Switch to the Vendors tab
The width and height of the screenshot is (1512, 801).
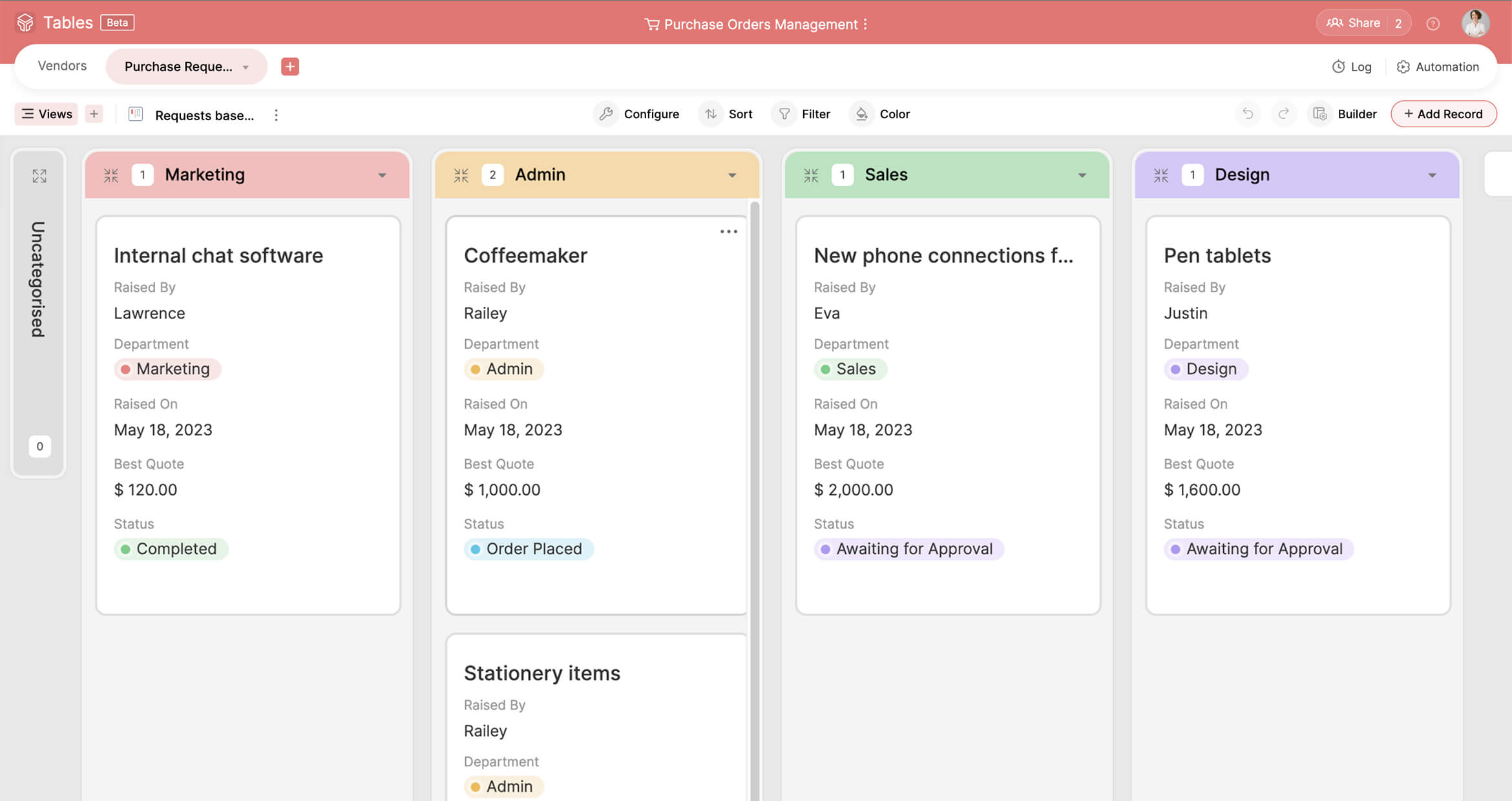click(62, 66)
